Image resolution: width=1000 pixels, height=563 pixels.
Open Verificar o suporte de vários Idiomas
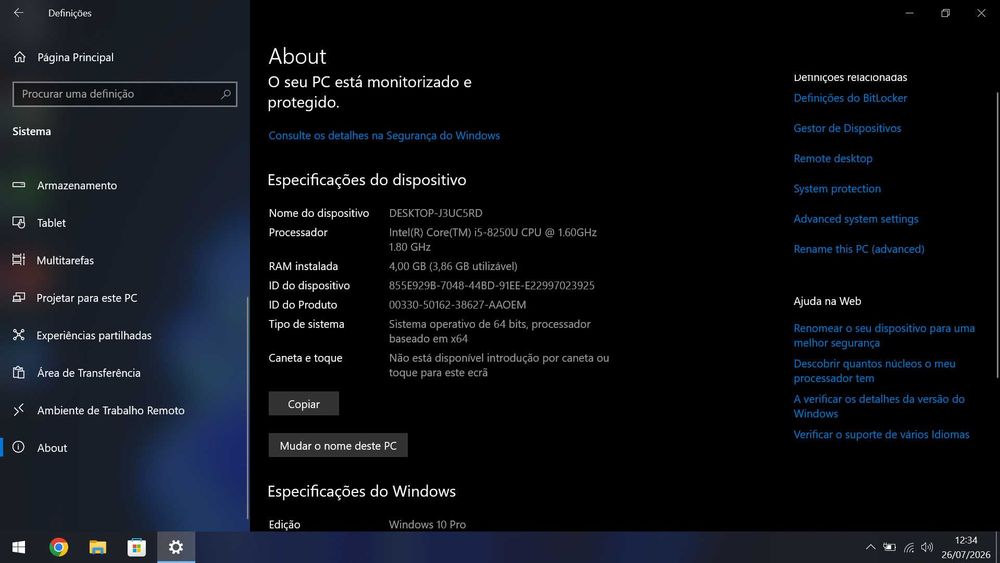click(x=881, y=434)
